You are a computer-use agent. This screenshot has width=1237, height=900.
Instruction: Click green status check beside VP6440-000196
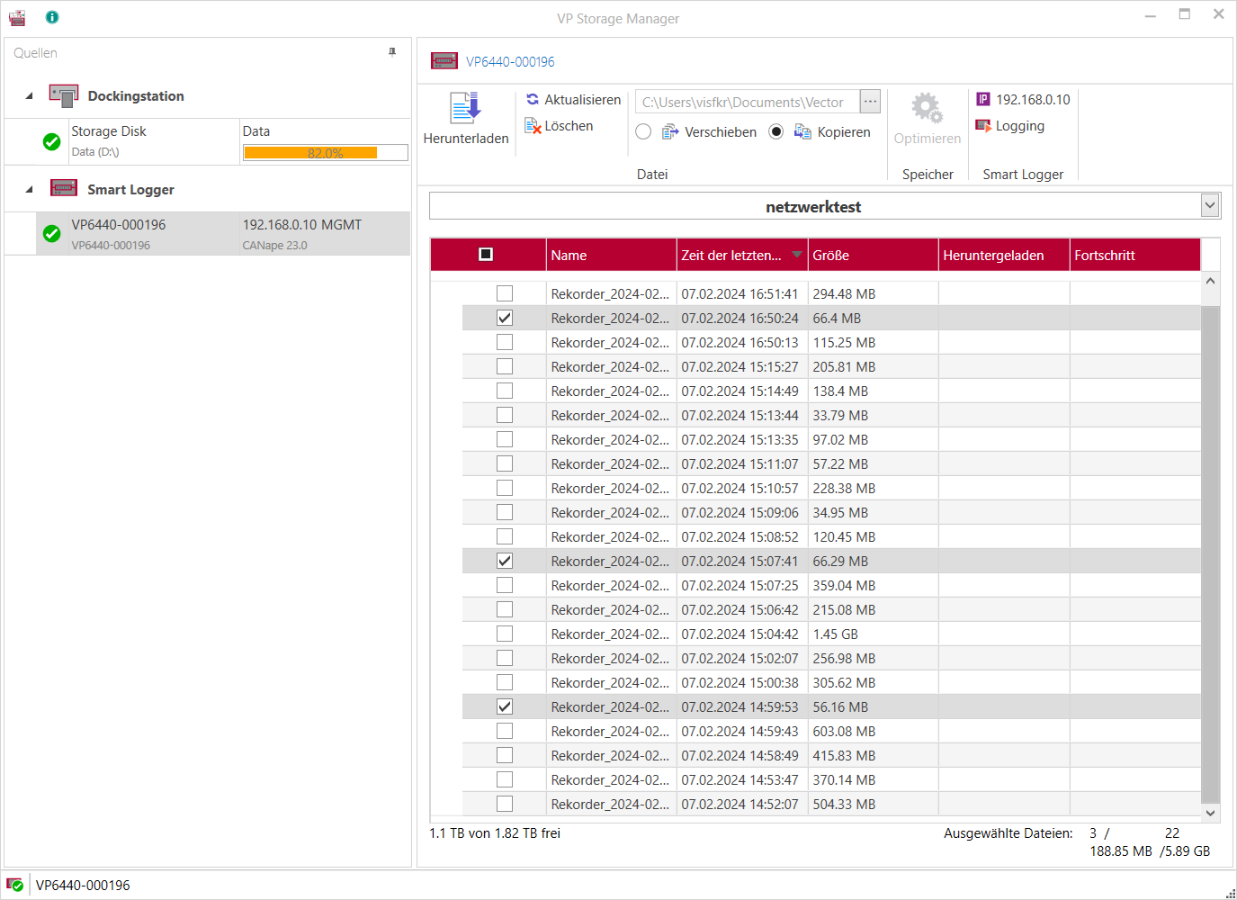click(52, 234)
